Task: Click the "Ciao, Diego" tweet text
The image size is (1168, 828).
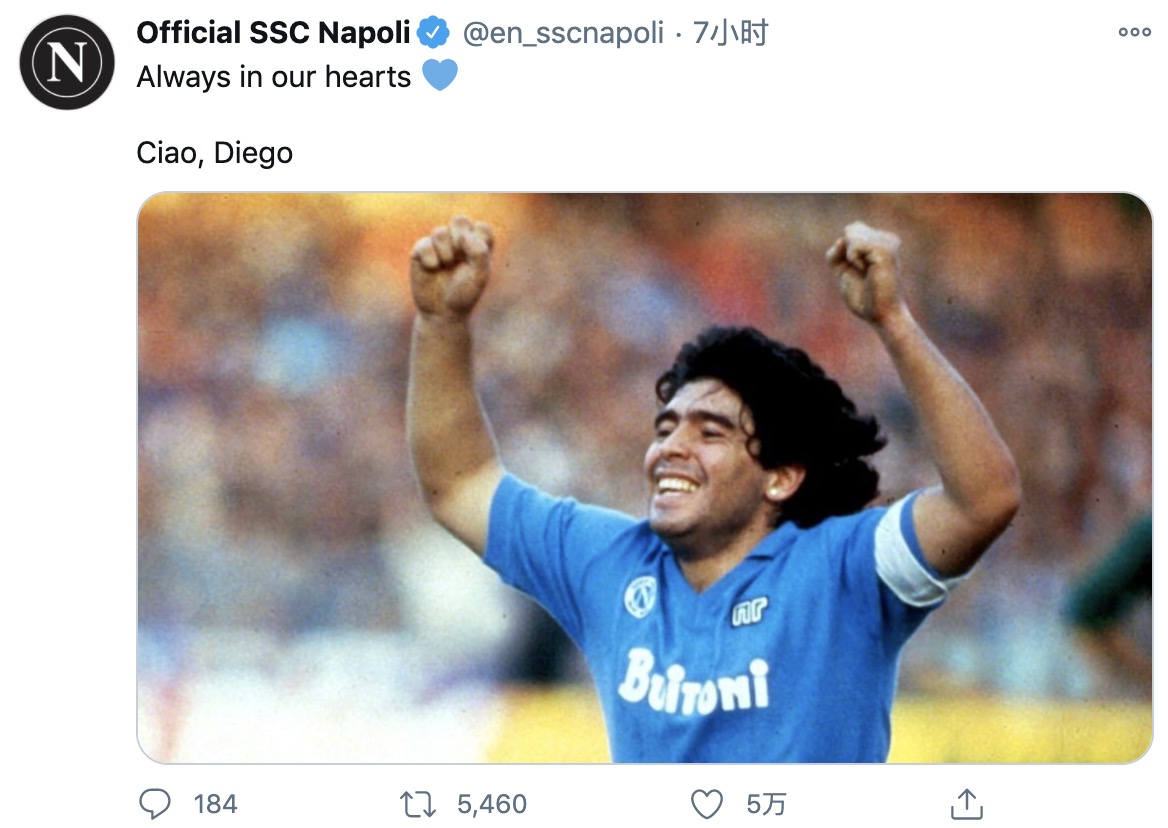Action: pyautogui.click(x=214, y=153)
